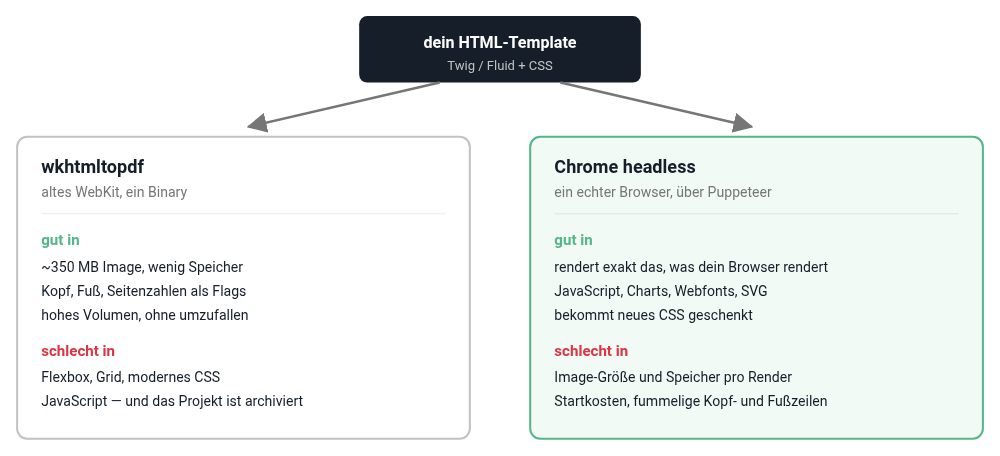Viewport: 1000px width, 456px height.
Task: Select the 'Twig / Fluid + CSS' subtitle
Action: tap(499, 66)
